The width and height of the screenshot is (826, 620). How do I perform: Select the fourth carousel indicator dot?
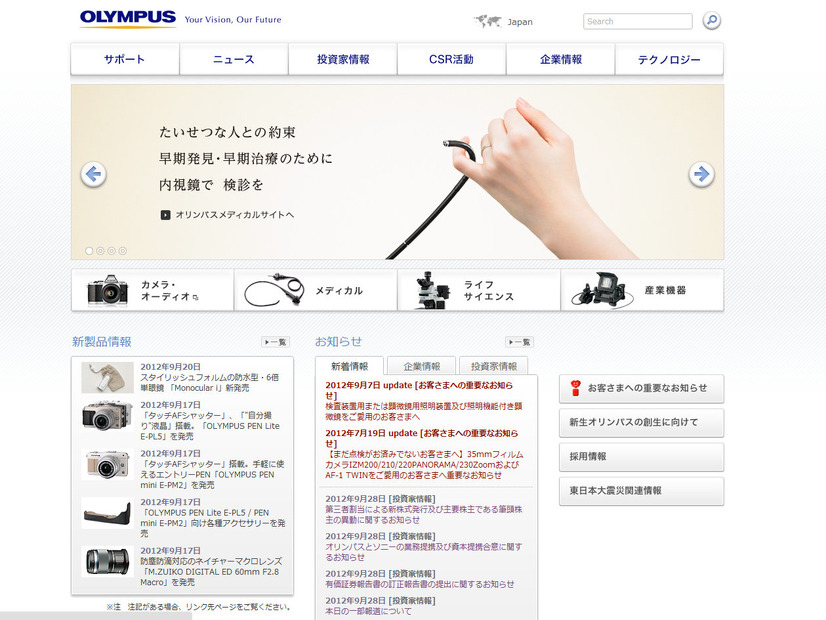point(122,251)
